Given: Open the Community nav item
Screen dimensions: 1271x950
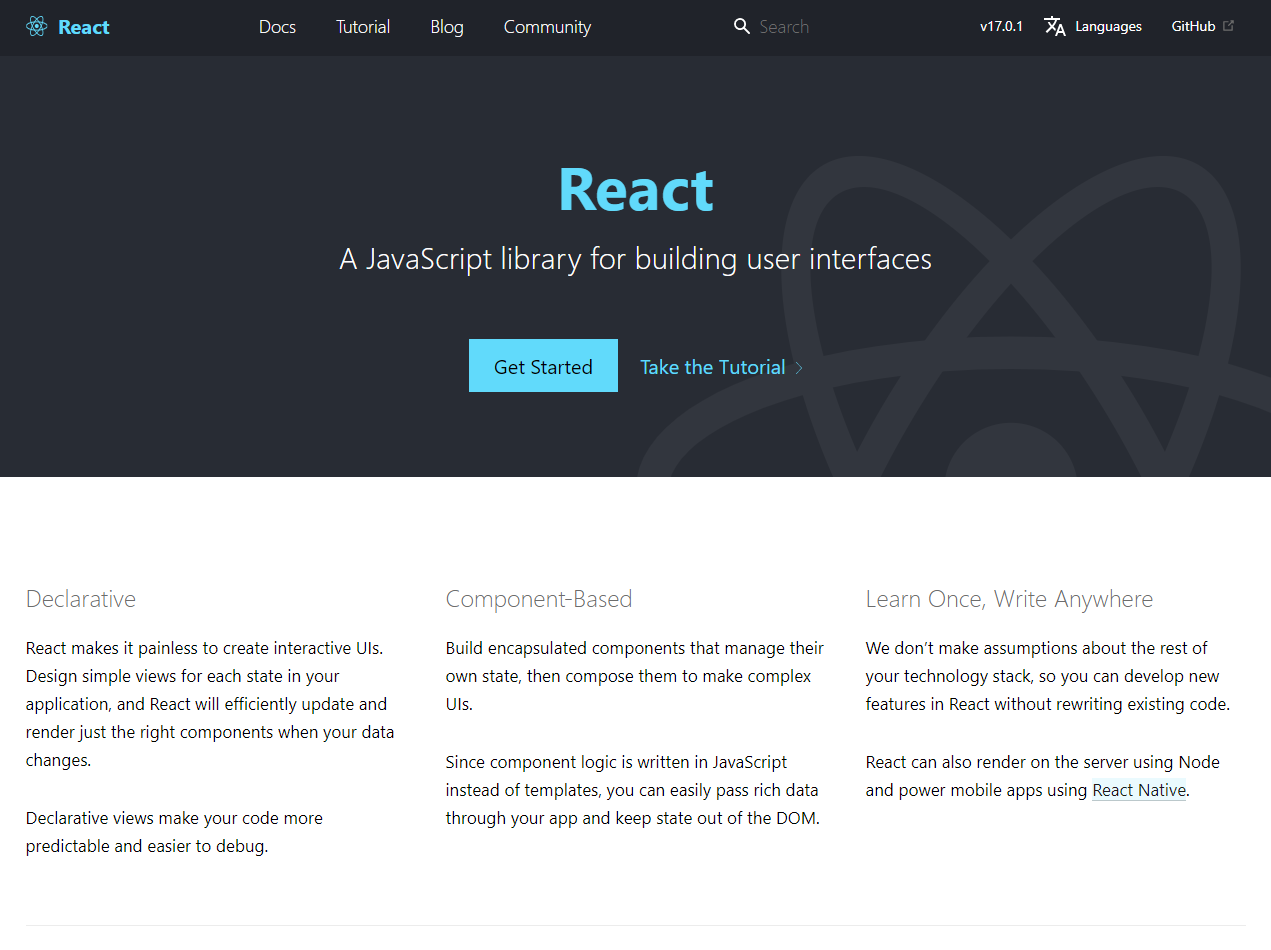Looking at the screenshot, I should pyautogui.click(x=547, y=27).
